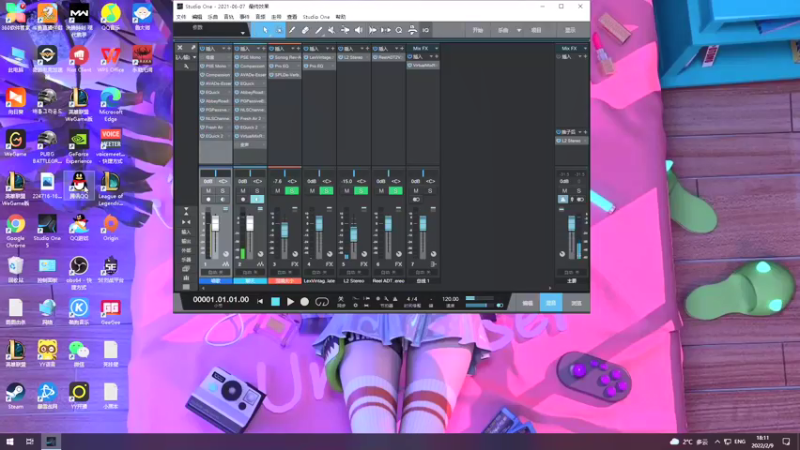Viewport: 800px width, 450px height.
Task: Click the tempo value 120.00
Action: [x=450, y=299]
